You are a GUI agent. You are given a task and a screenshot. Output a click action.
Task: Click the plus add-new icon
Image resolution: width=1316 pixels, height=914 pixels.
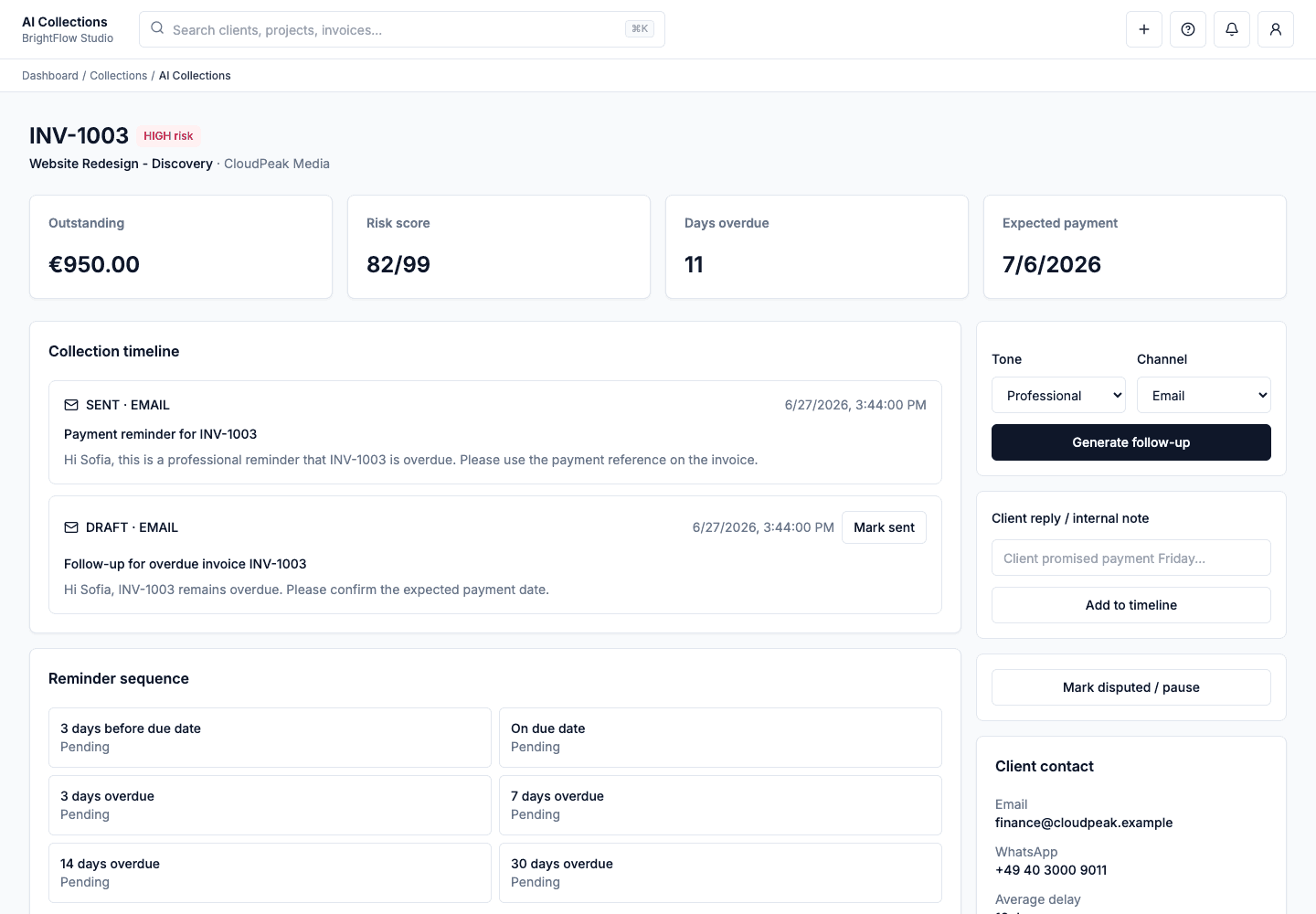[x=1144, y=29]
